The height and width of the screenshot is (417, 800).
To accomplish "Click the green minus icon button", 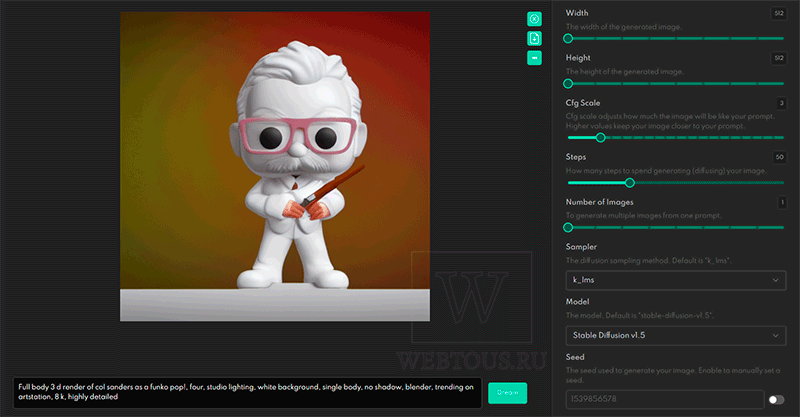I will [x=534, y=58].
